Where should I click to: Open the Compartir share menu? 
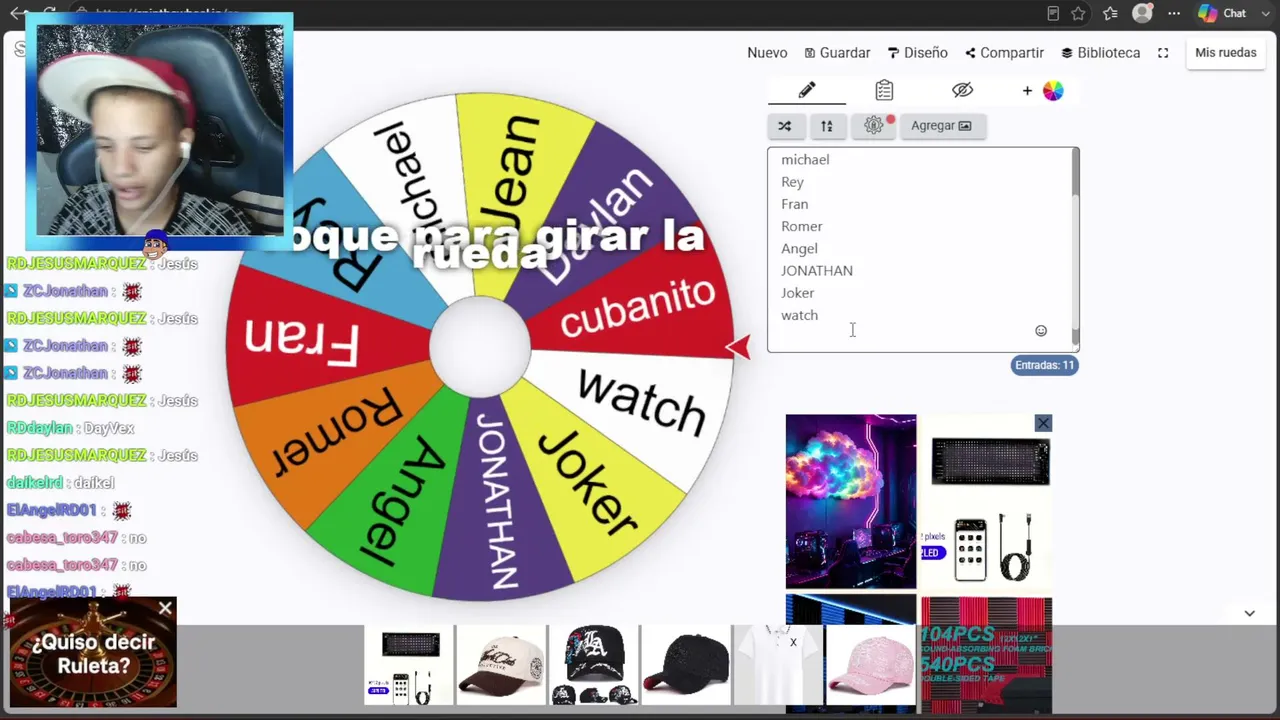coord(1004,53)
